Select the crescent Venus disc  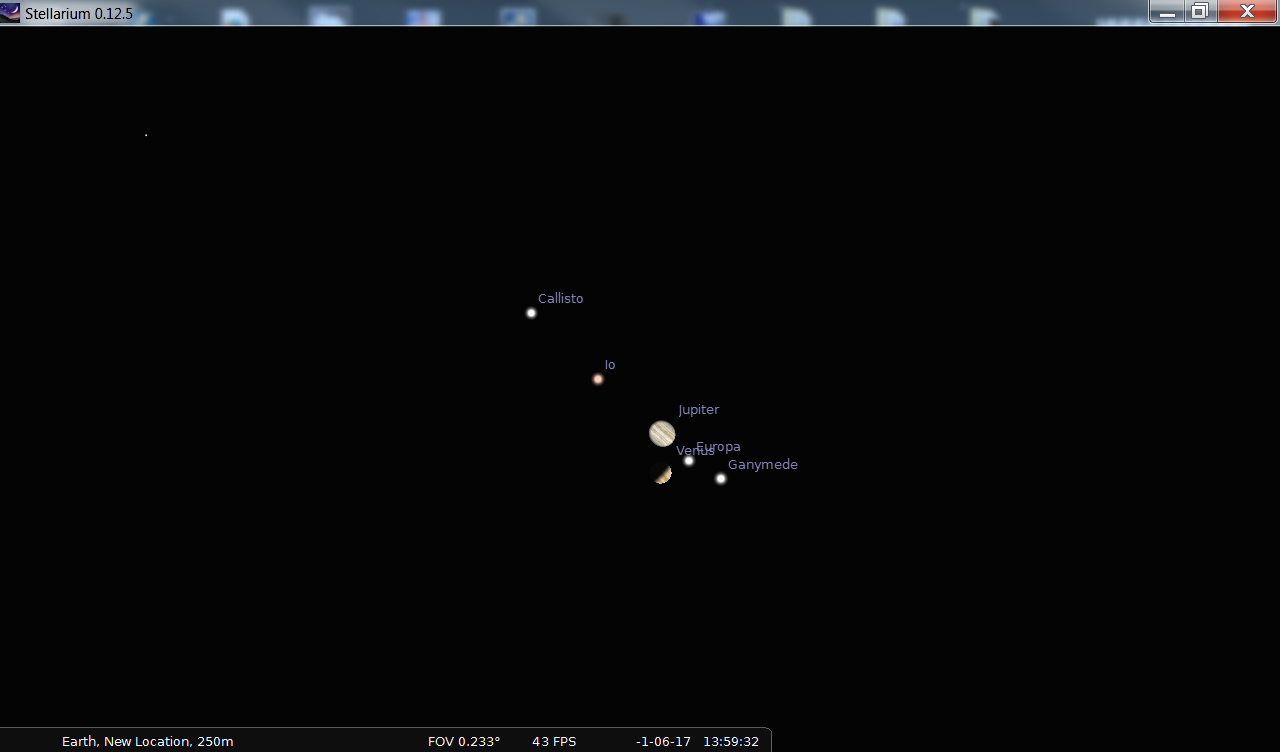pos(661,473)
